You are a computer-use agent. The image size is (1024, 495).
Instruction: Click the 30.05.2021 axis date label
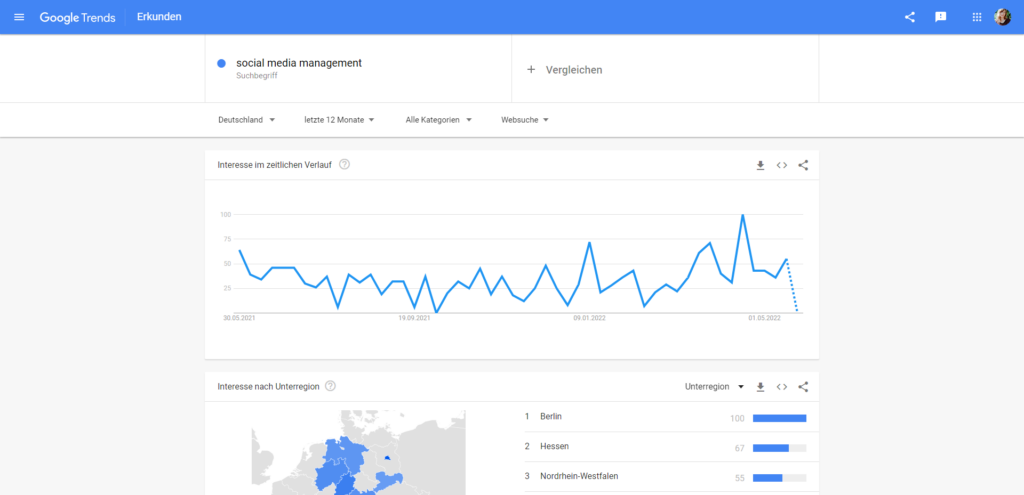pyautogui.click(x=238, y=318)
